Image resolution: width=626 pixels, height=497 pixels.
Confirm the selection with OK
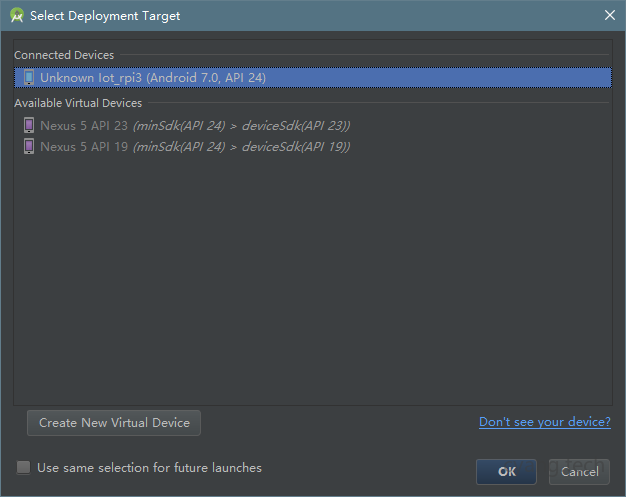506,471
